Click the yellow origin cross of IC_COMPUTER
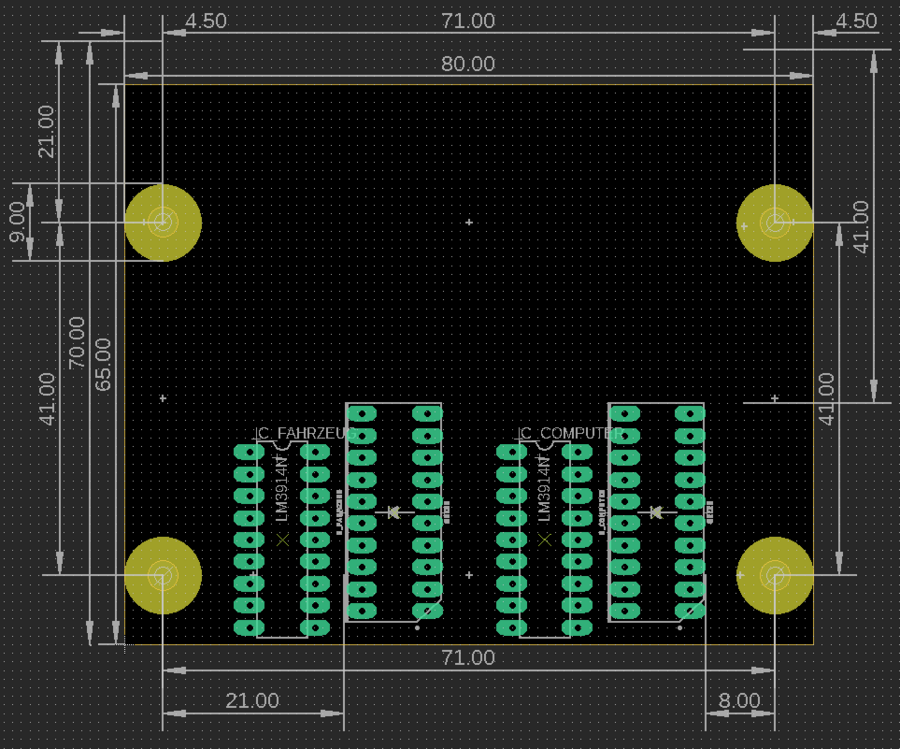Viewport: 900px width, 749px height. click(544, 539)
